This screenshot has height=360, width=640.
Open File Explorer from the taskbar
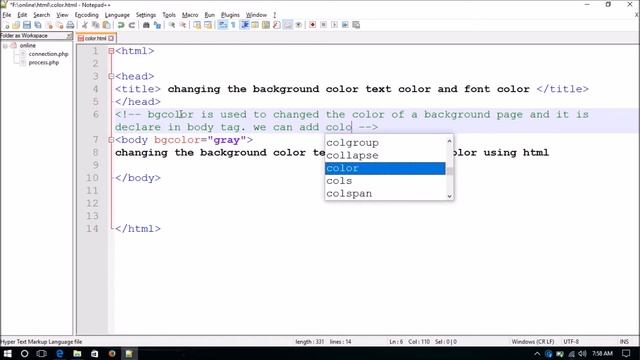click(x=77, y=353)
